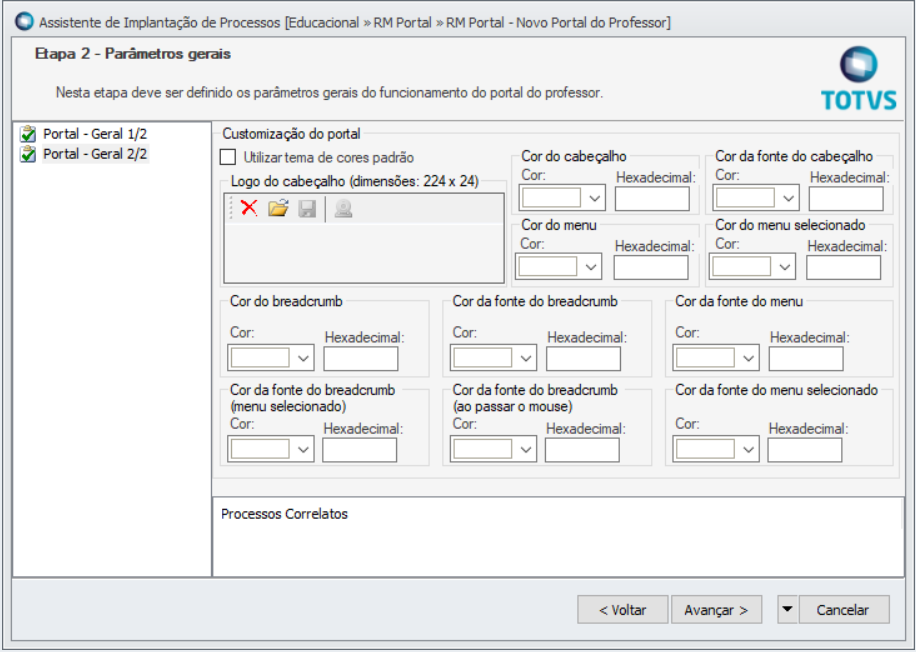Open logo image file with folder icon
This screenshot has height=652, width=916.
click(x=278, y=208)
